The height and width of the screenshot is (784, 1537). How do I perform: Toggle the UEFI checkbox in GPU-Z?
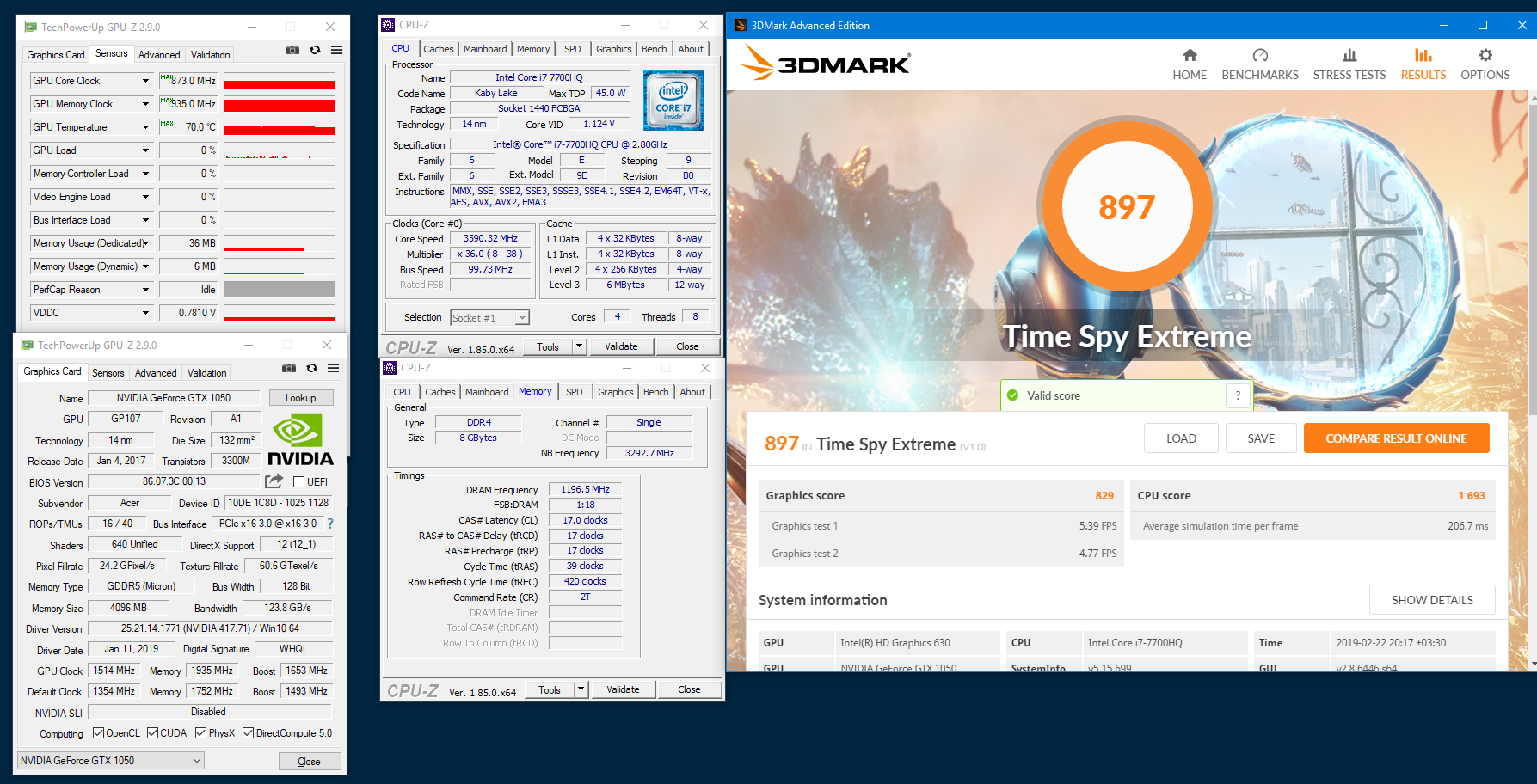[299, 482]
